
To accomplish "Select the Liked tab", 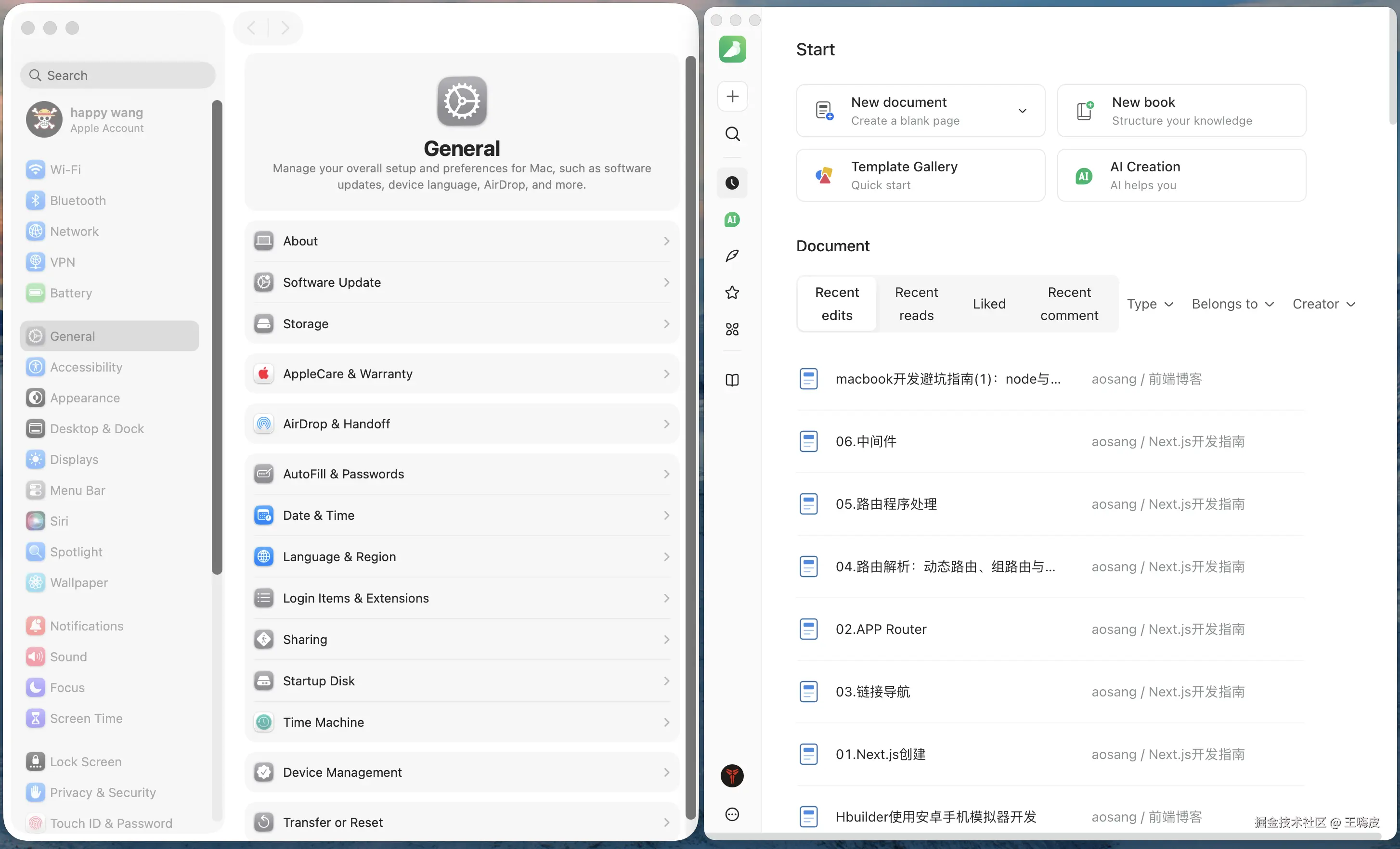I will tap(989, 304).
